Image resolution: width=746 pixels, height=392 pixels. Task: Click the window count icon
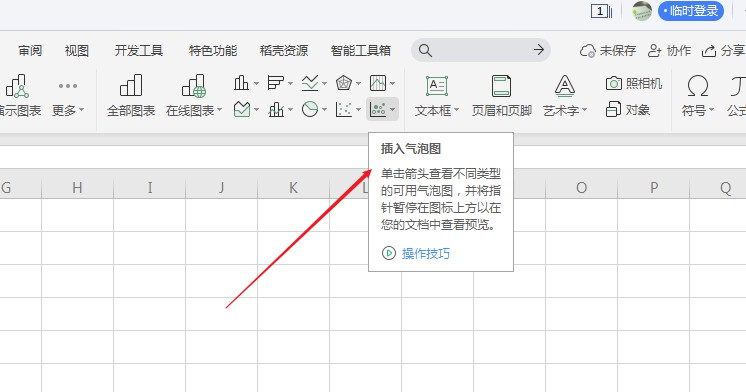(601, 11)
